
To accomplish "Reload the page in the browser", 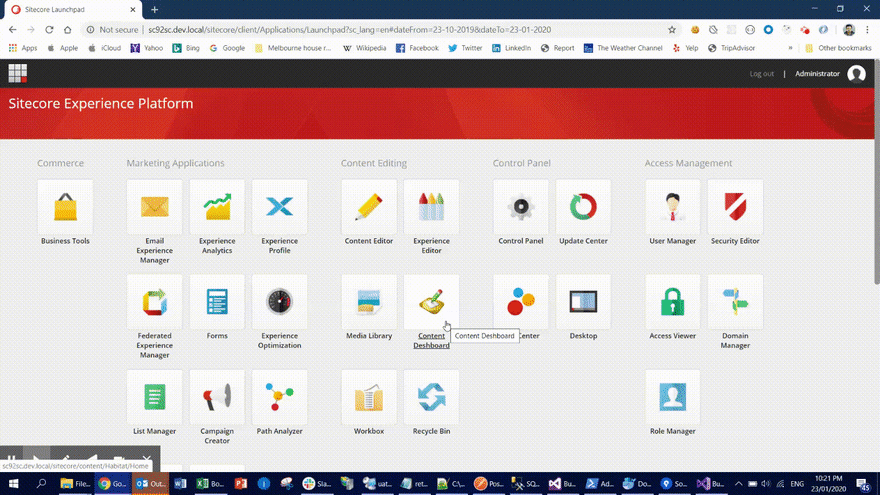I will pyautogui.click(x=49, y=30).
